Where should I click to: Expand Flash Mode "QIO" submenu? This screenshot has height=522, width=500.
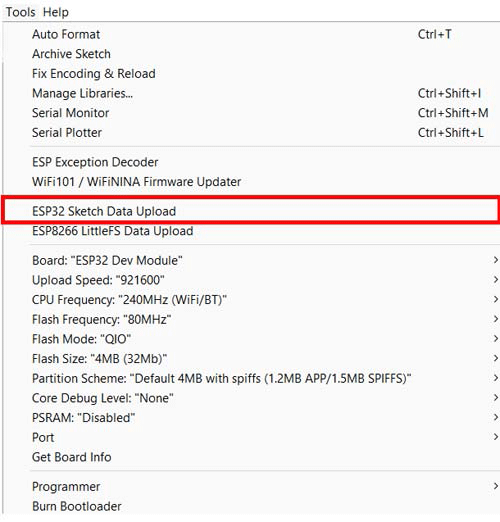[251, 339]
